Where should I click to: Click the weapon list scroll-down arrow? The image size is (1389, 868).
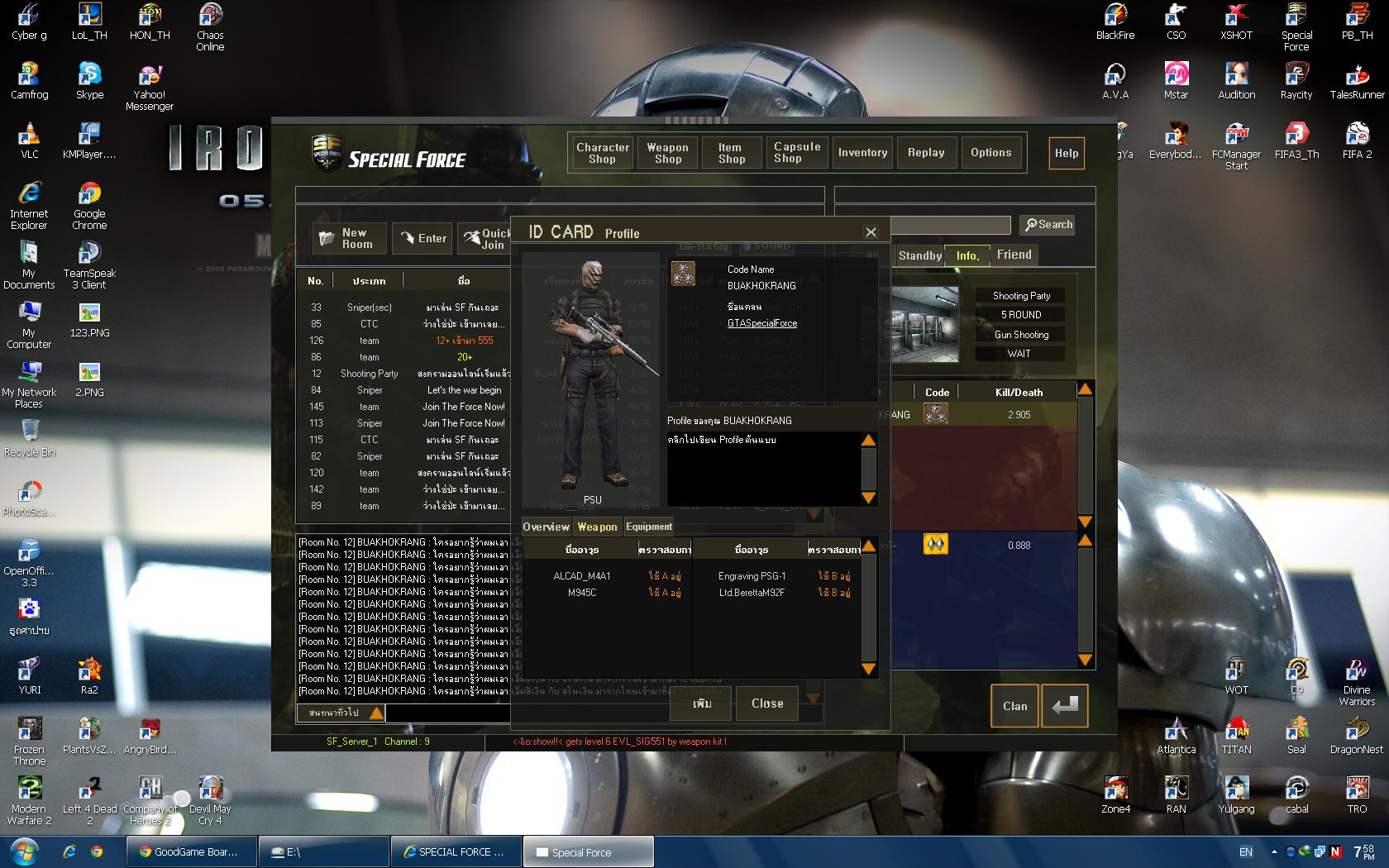(x=868, y=669)
